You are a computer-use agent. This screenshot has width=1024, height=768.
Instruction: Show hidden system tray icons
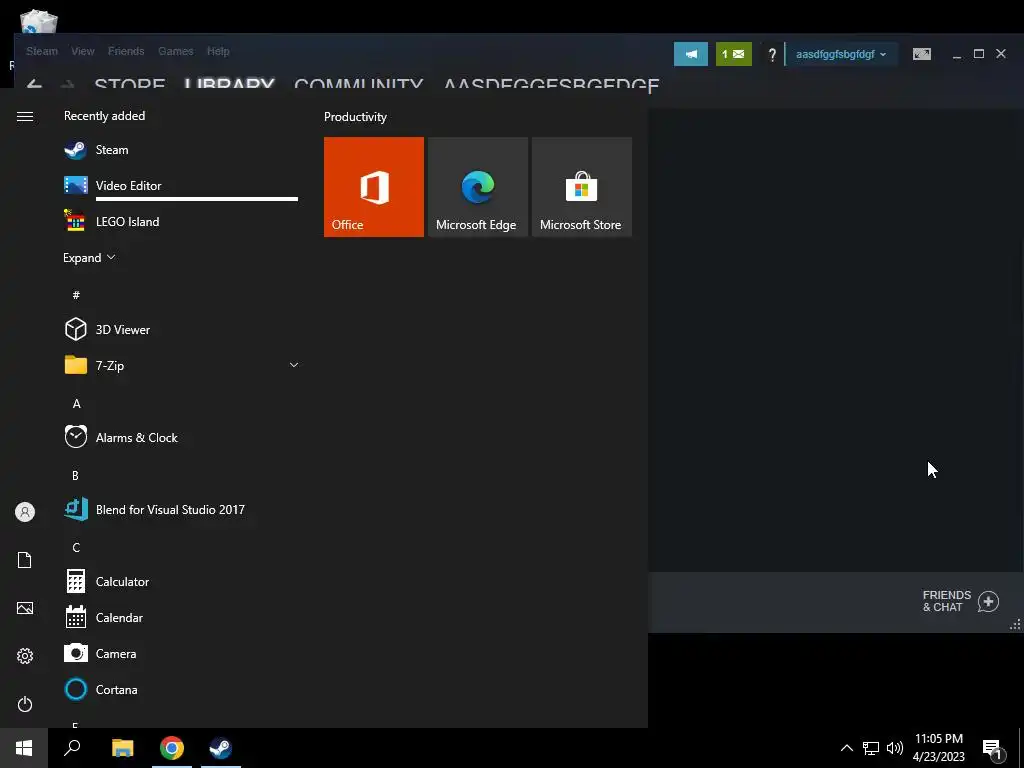click(x=846, y=748)
